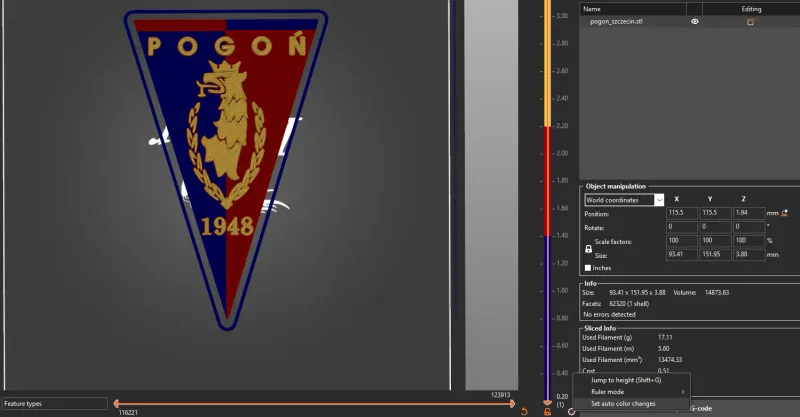Viewport: 800px width, 417px height.
Task: Click the Size Z value field
Action: (x=749, y=254)
